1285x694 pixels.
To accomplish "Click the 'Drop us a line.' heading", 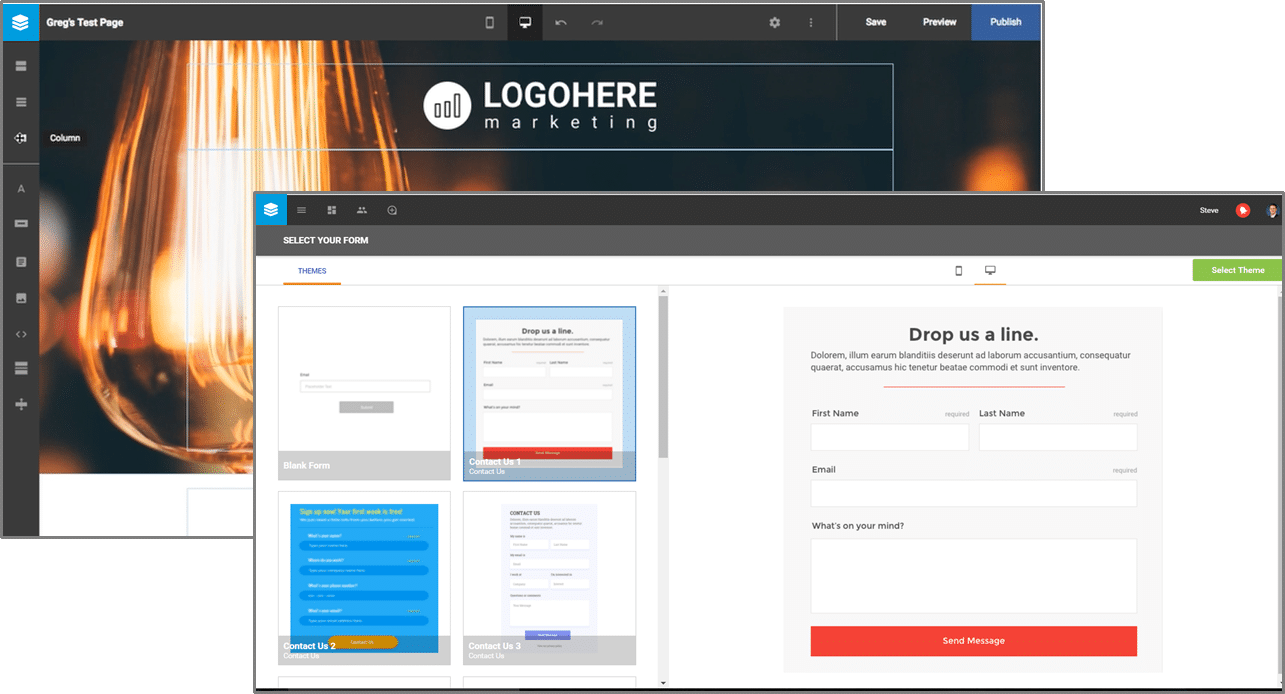I will [973, 335].
